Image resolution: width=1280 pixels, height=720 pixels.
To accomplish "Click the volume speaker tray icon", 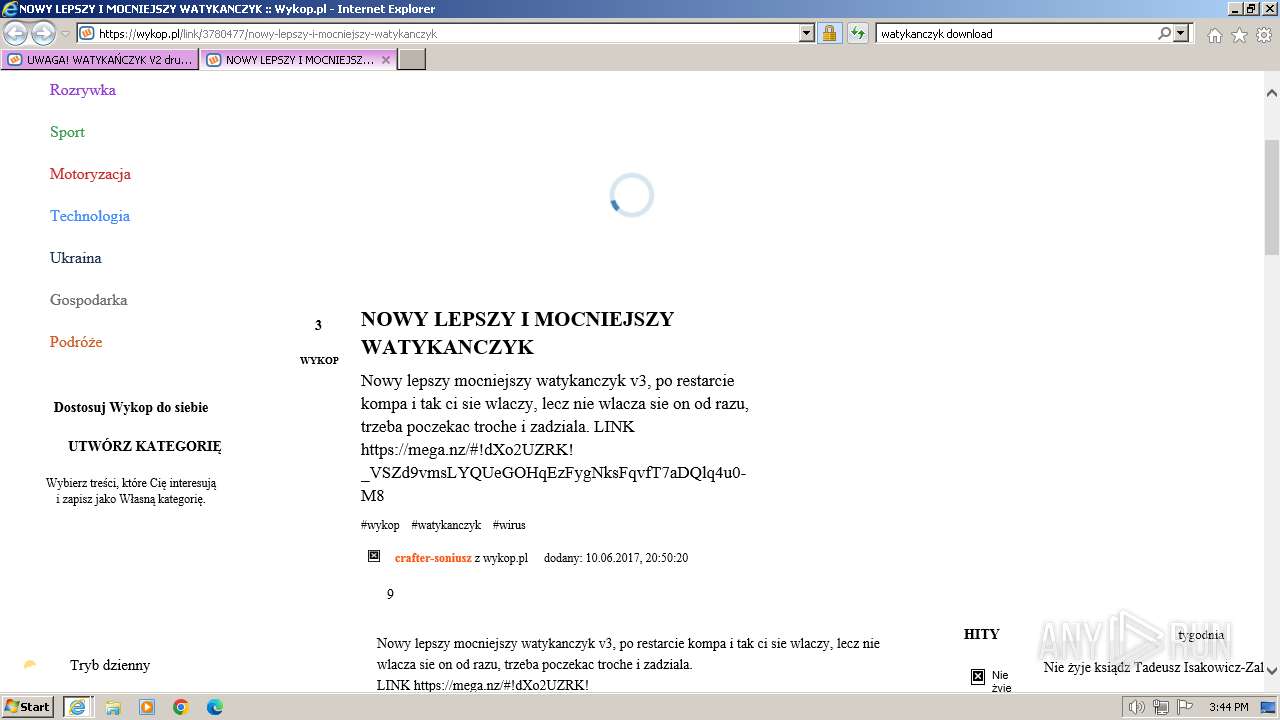I will click(x=1137, y=707).
